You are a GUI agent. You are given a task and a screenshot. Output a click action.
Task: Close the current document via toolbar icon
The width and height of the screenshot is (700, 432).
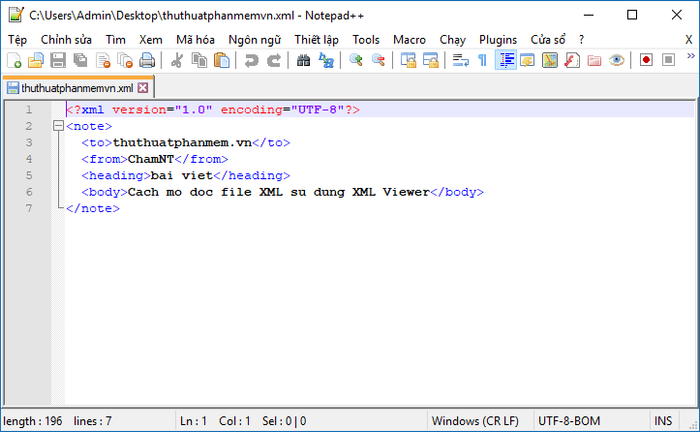click(103, 60)
